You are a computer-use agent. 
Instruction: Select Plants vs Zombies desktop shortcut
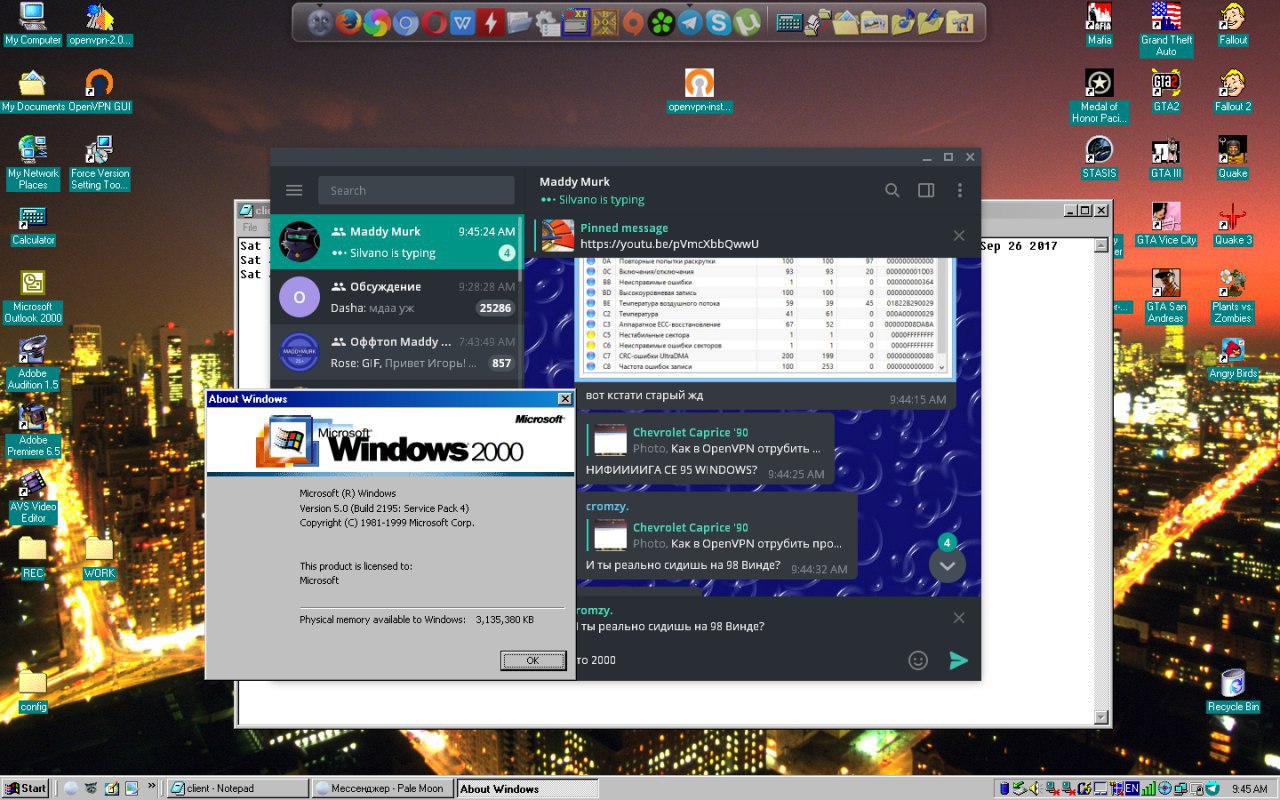pyautogui.click(x=1233, y=297)
